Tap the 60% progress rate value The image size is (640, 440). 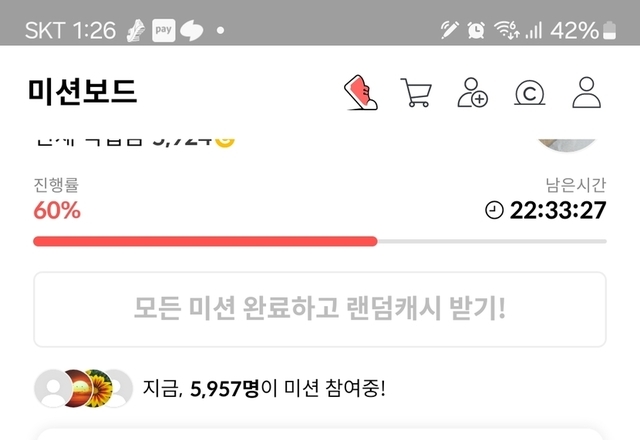coord(57,210)
